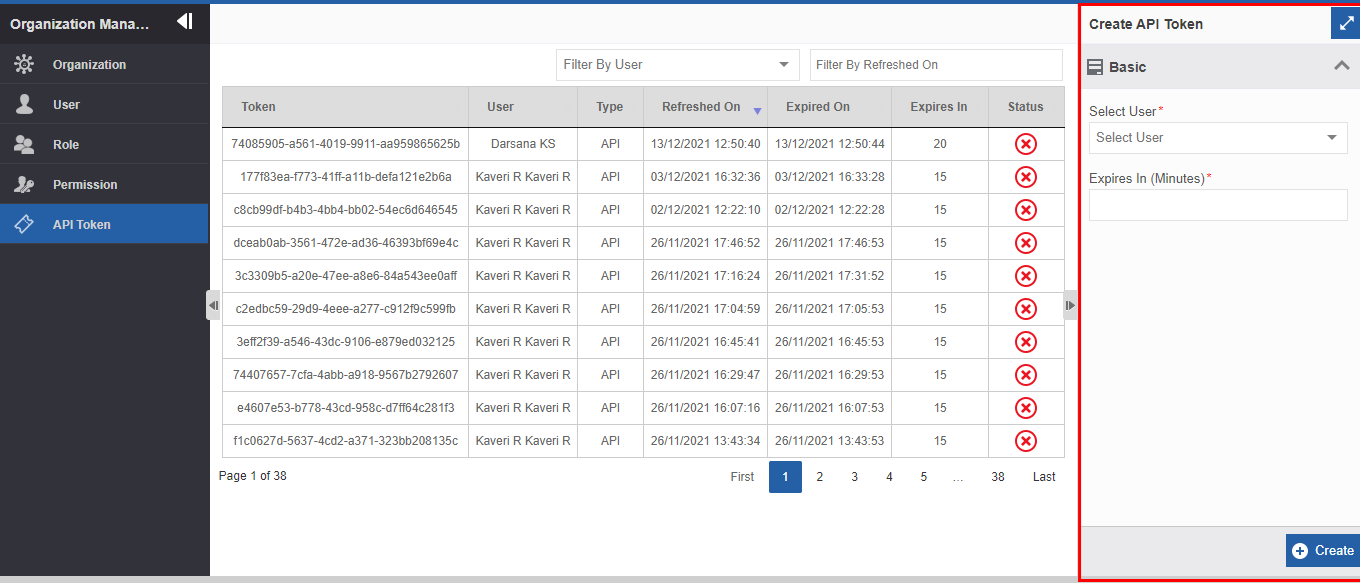This screenshot has width=1360, height=583.
Task: Click status icon for token 74407657-7cfa
Action: coord(1026,375)
